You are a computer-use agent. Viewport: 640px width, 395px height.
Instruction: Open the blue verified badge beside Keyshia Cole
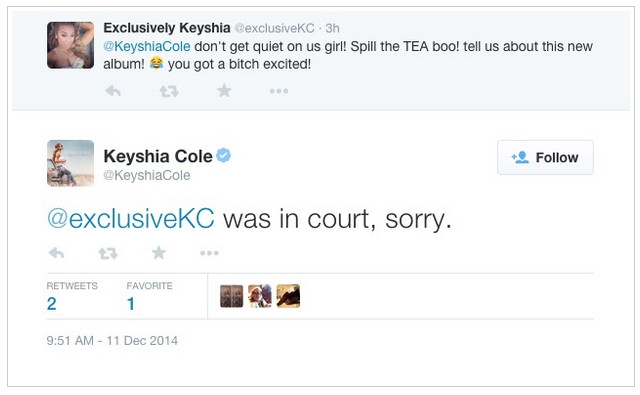(224, 155)
